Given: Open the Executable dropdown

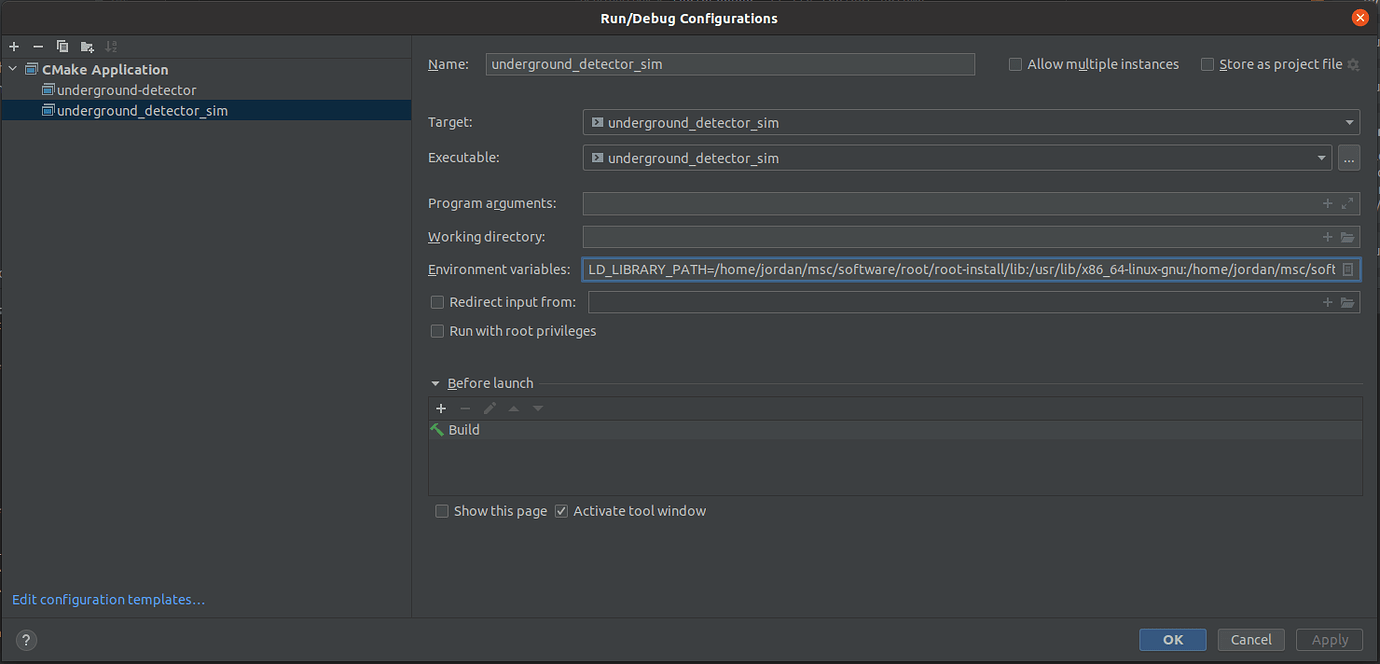Looking at the screenshot, I should coord(1322,157).
